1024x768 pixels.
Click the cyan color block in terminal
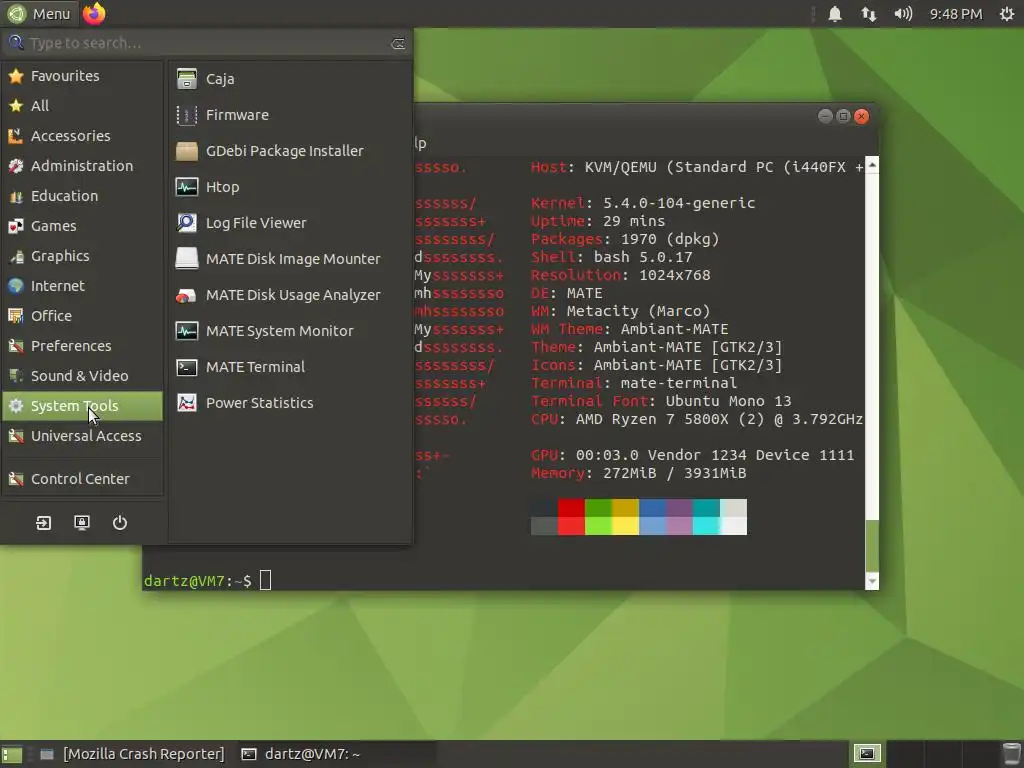point(706,517)
